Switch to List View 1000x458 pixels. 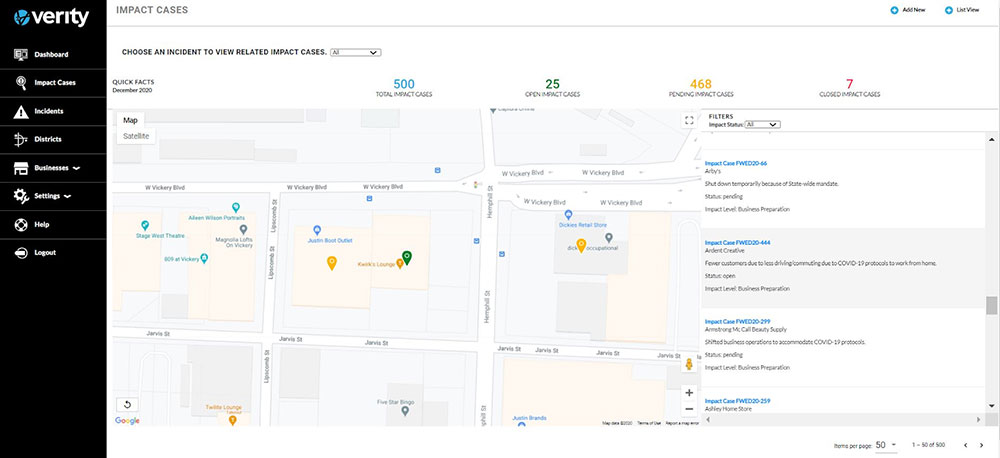coord(961,9)
